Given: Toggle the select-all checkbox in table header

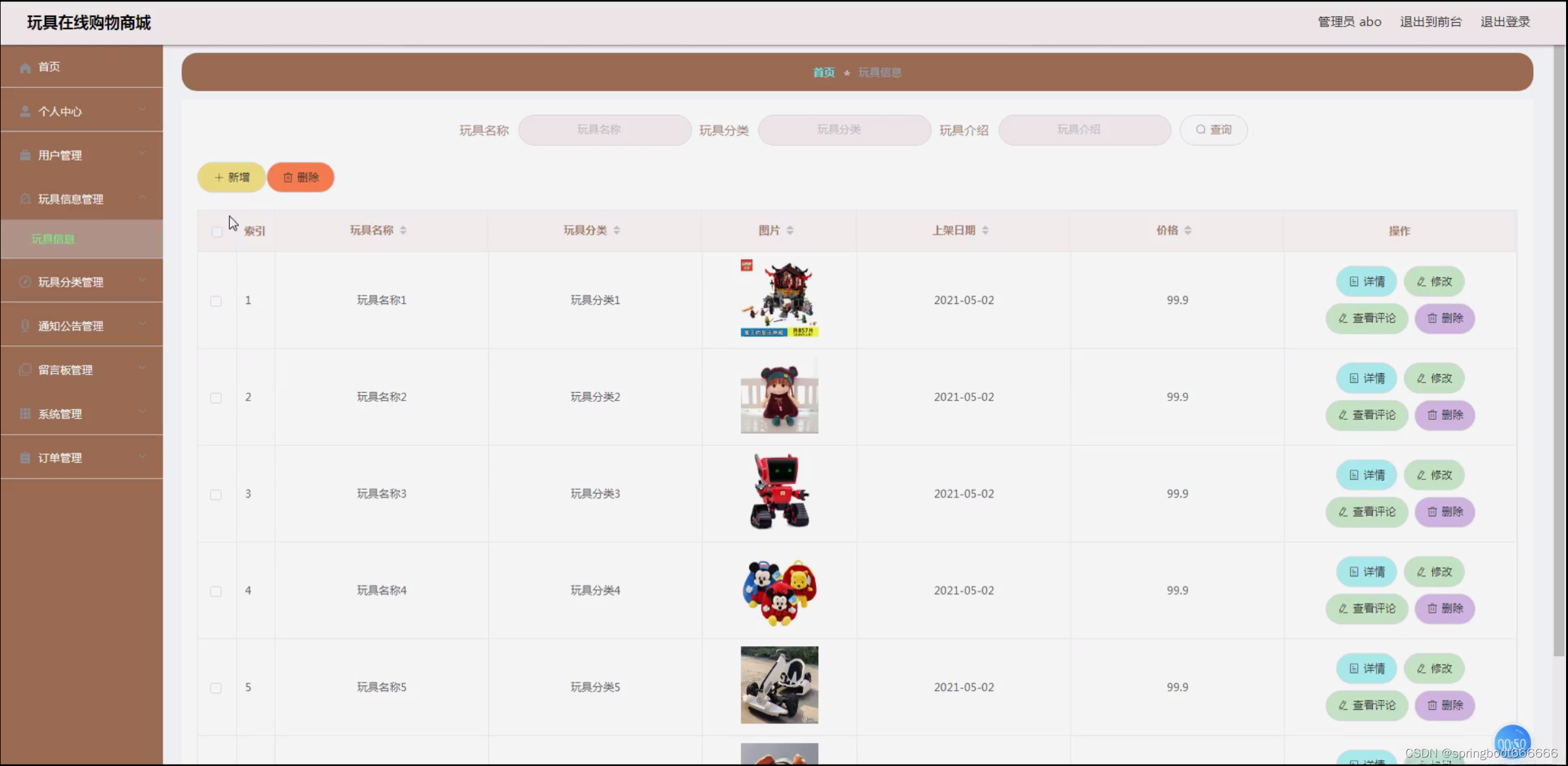Looking at the screenshot, I should click(217, 232).
